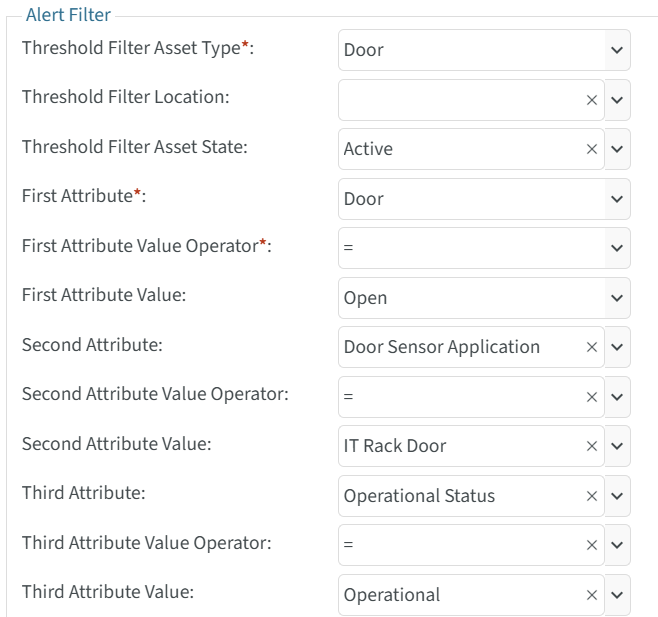Expand the Second Attribute dropdown arrow

[x=617, y=347]
